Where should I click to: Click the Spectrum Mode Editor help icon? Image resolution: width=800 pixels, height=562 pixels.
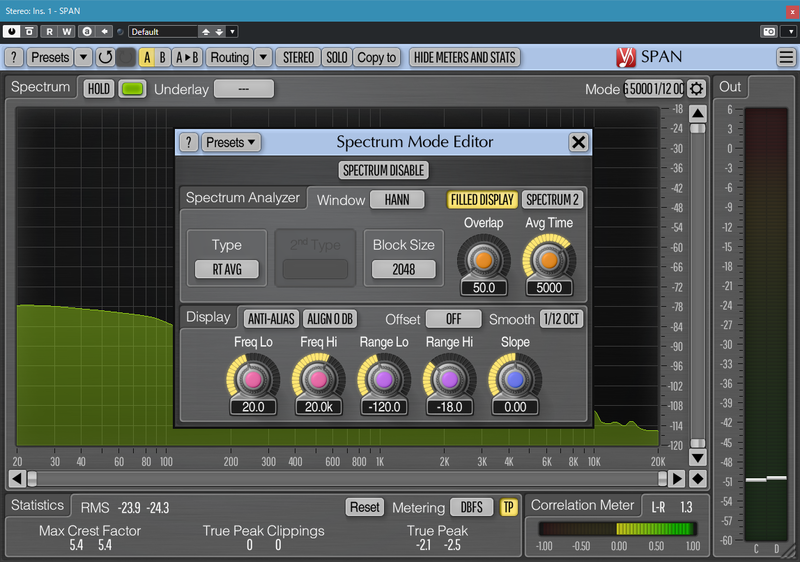(189, 142)
